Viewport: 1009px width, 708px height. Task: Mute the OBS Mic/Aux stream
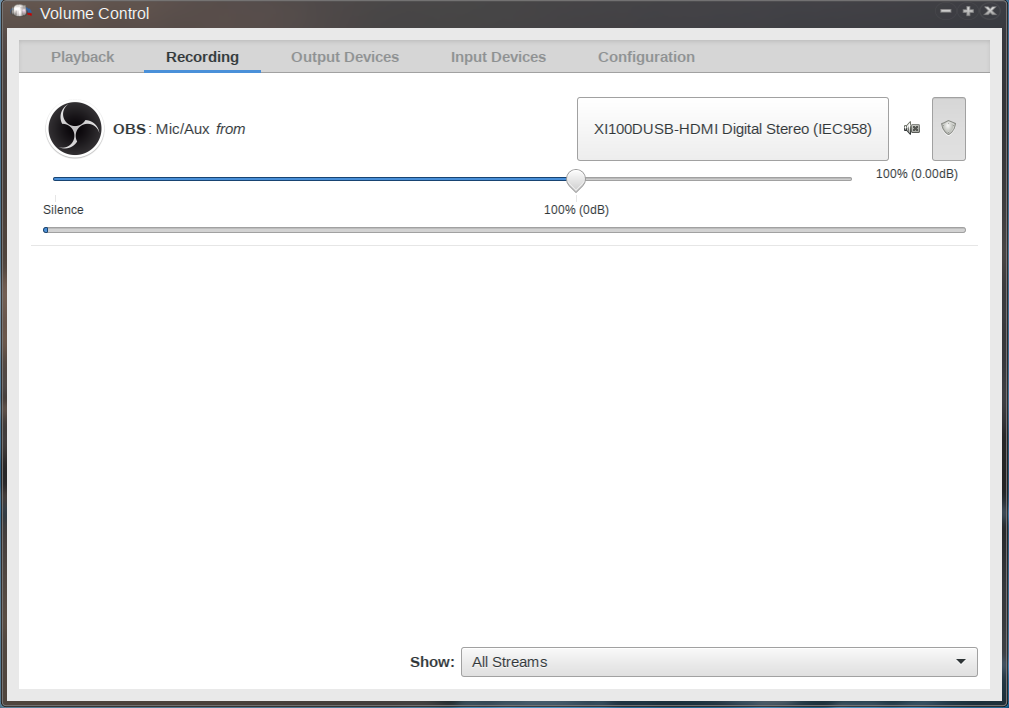tap(911, 128)
